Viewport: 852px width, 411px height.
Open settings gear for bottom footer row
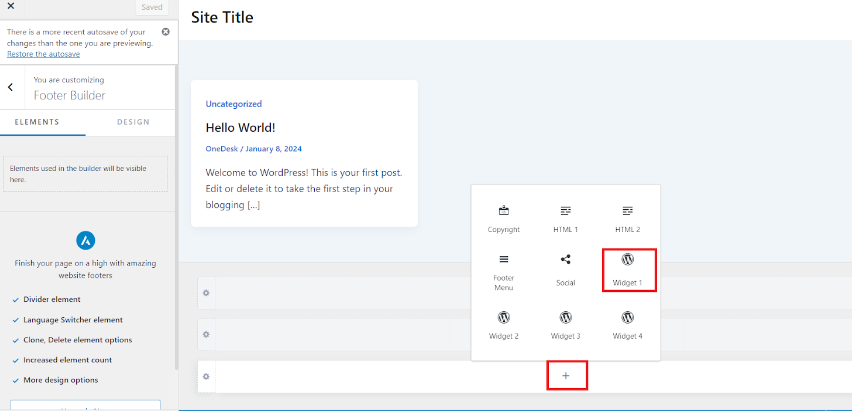[206, 376]
